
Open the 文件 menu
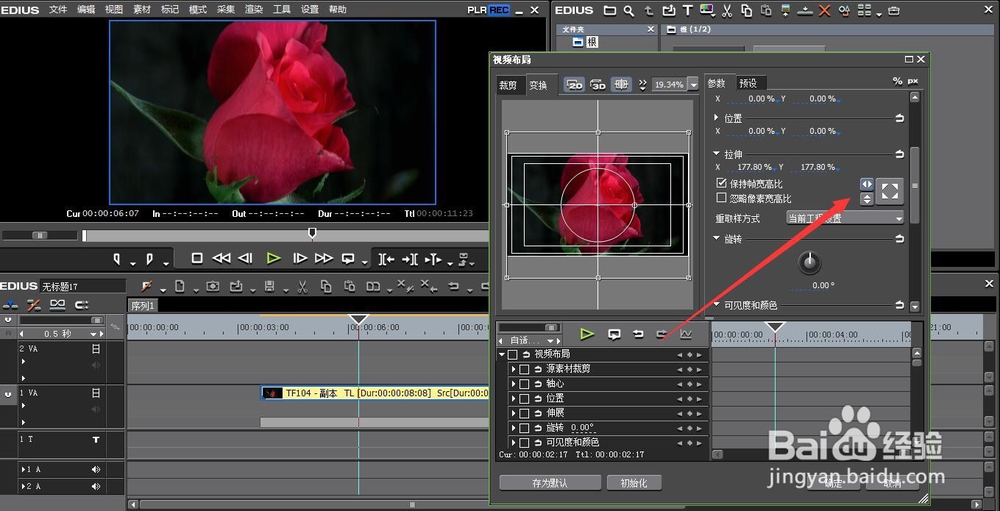[x=57, y=10]
